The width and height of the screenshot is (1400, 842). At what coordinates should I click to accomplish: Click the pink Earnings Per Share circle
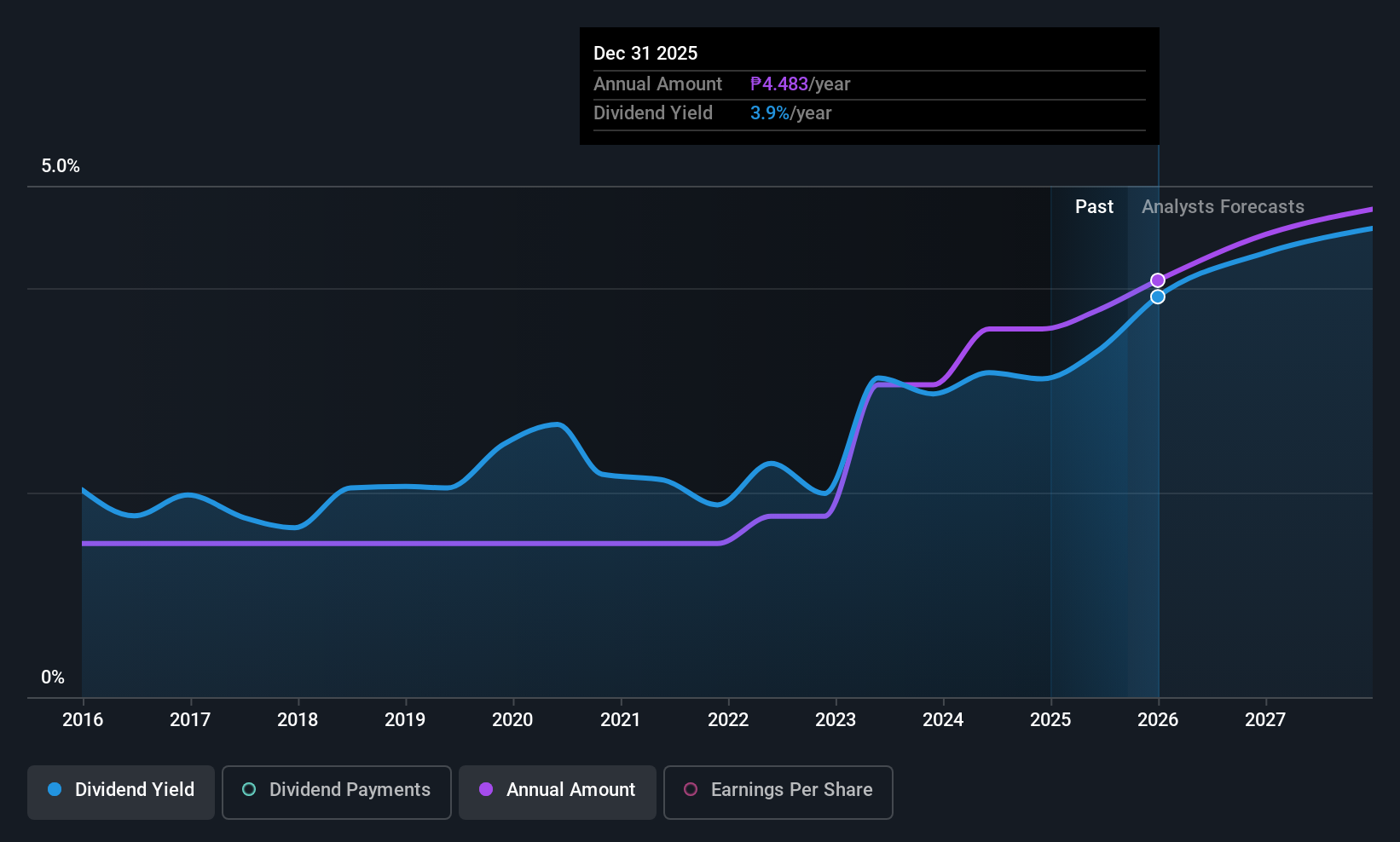click(x=691, y=789)
